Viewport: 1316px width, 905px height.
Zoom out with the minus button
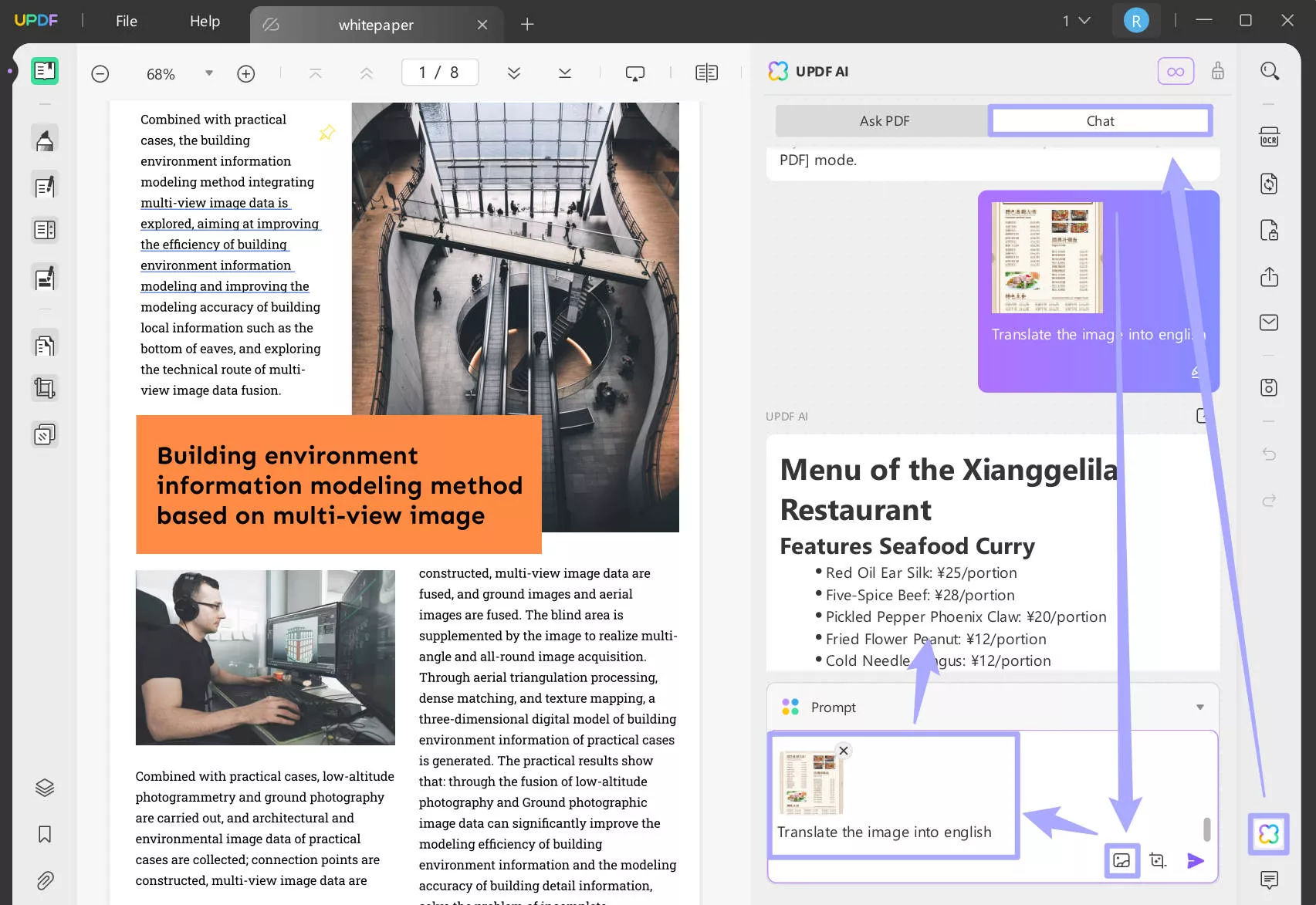tap(100, 74)
